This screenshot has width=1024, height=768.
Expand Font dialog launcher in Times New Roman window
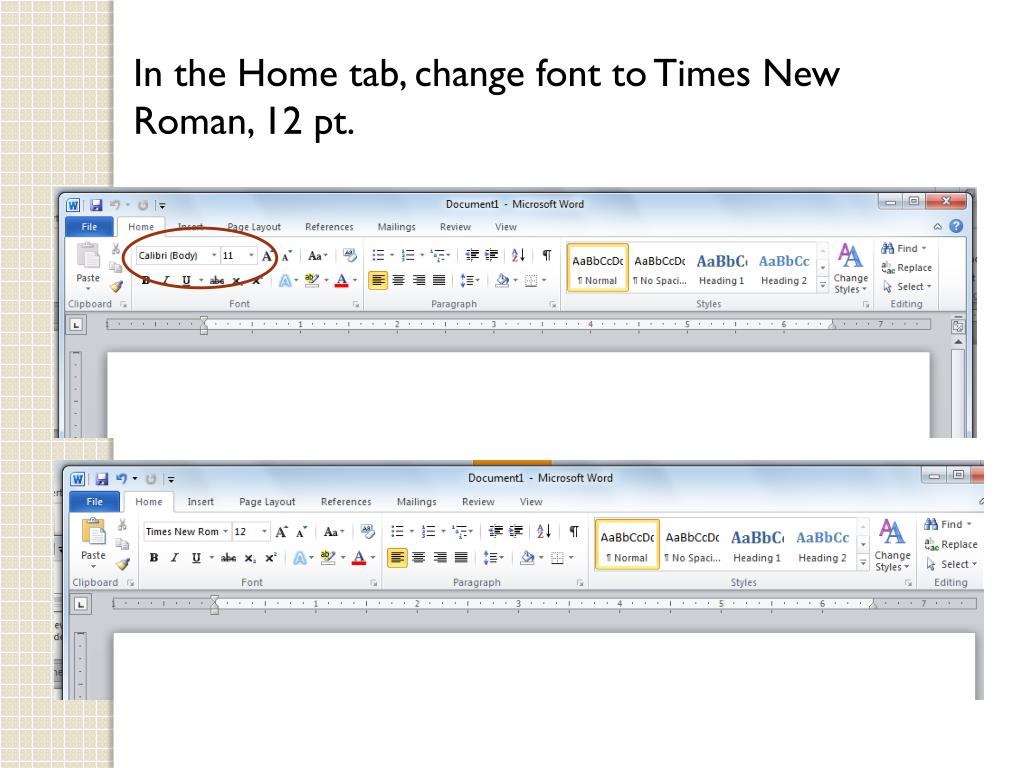tap(374, 583)
